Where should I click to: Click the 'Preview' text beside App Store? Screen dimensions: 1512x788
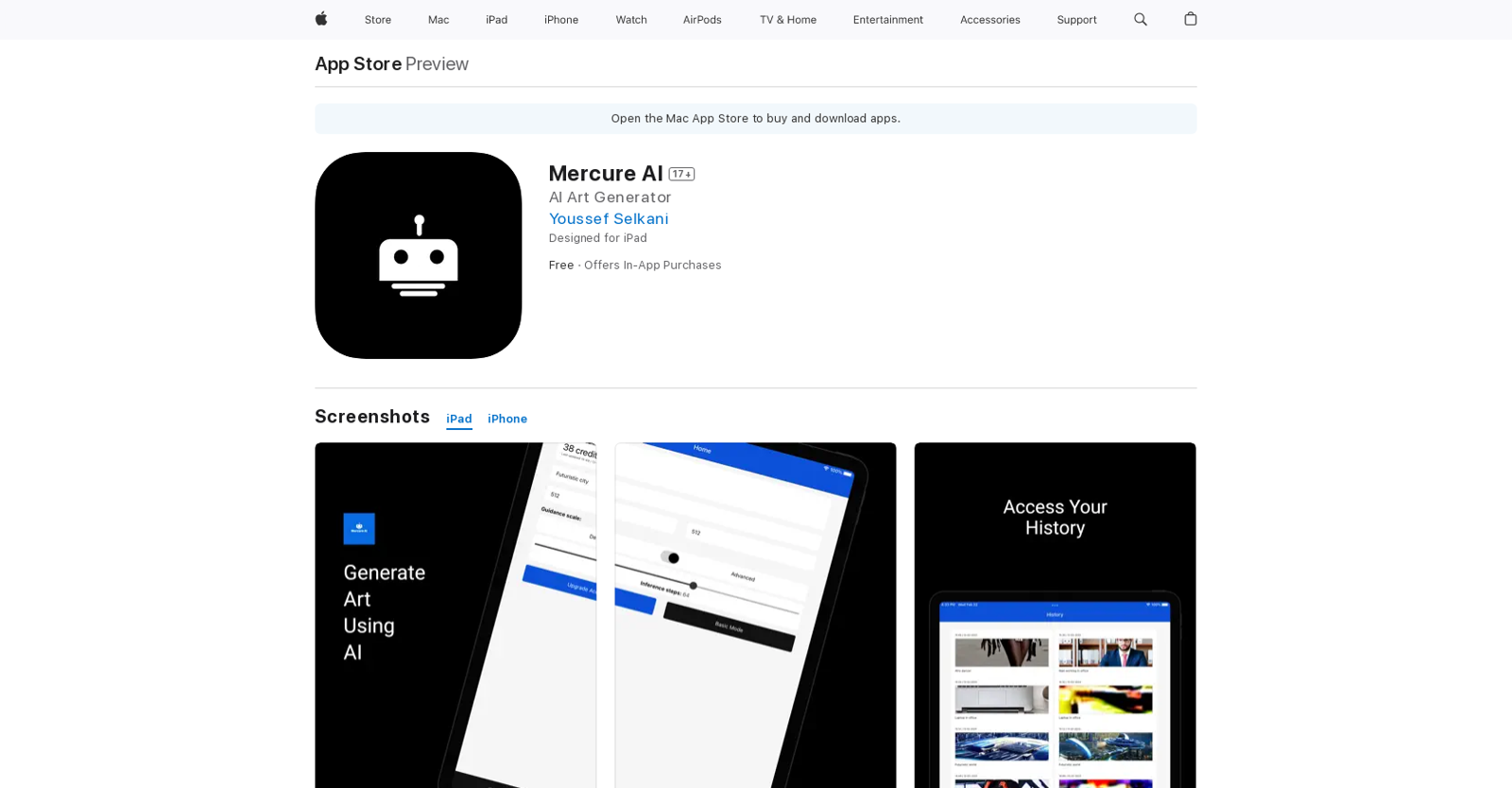(437, 63)
